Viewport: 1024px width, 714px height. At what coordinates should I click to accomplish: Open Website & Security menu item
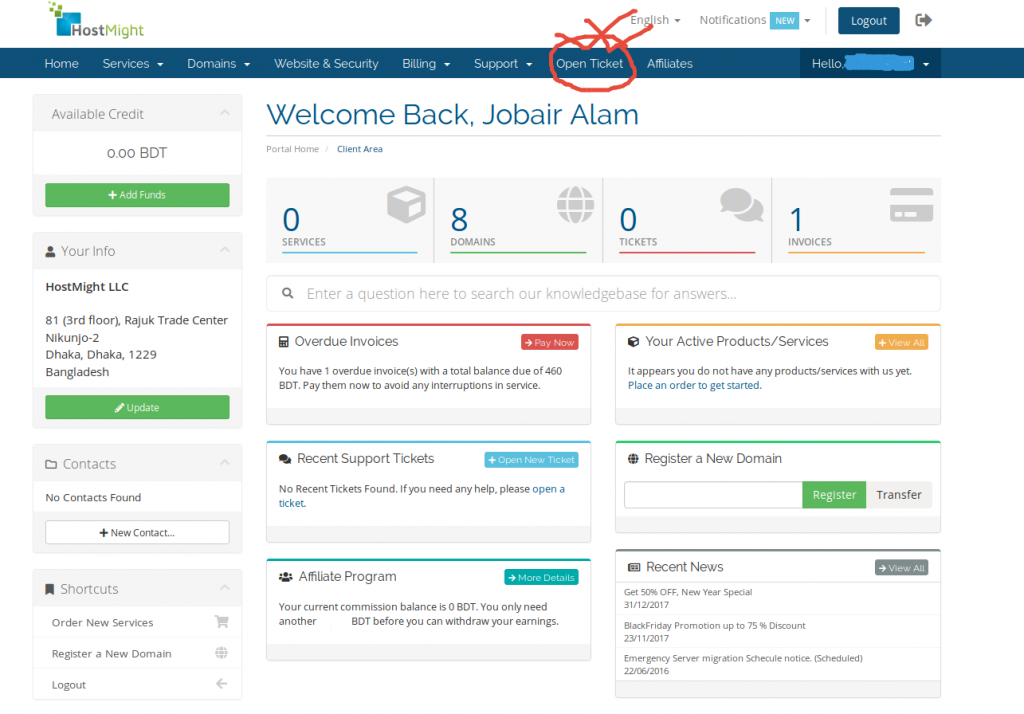[326, 63]
